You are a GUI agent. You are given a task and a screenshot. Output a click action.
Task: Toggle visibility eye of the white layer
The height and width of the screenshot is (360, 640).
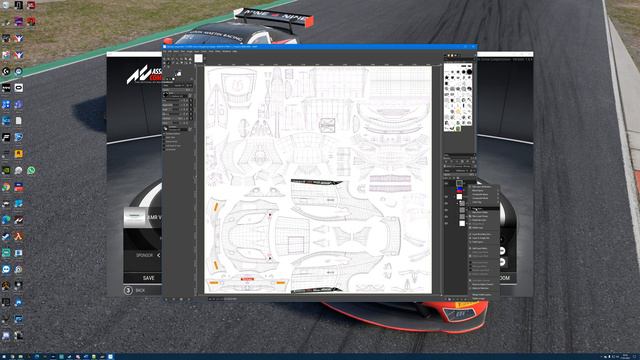coord(446,196)
